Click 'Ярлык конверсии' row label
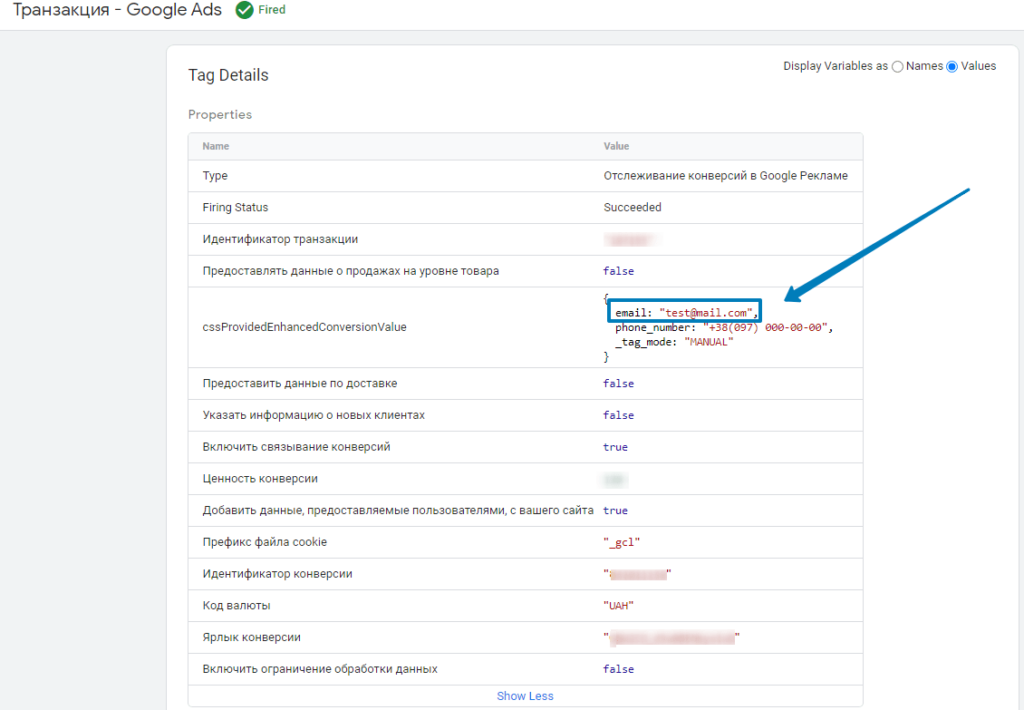 click(x=251, y=637)
